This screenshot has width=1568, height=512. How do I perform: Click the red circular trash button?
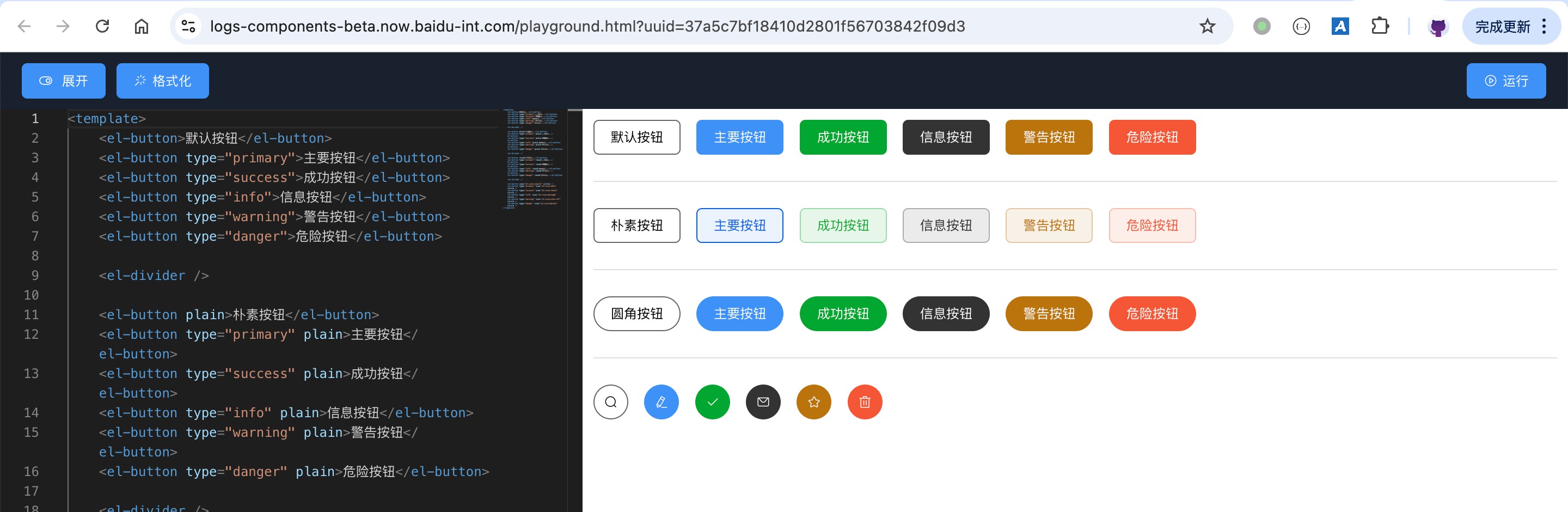click(865, 402)
